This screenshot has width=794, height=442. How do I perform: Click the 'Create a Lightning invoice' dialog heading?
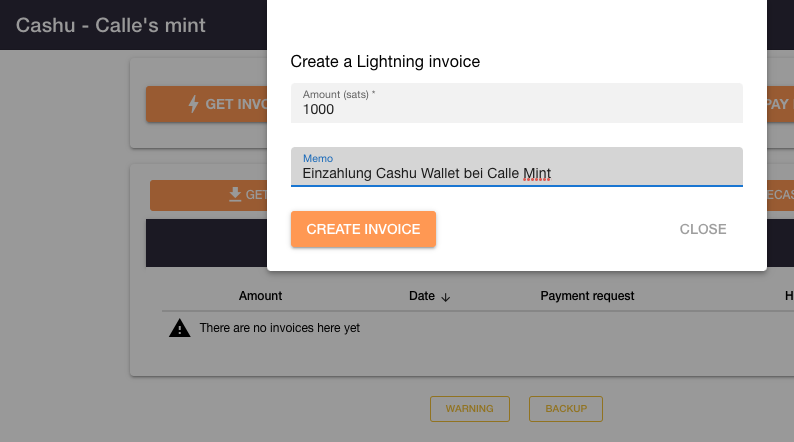pyautogui.click(x=385, y=61)
